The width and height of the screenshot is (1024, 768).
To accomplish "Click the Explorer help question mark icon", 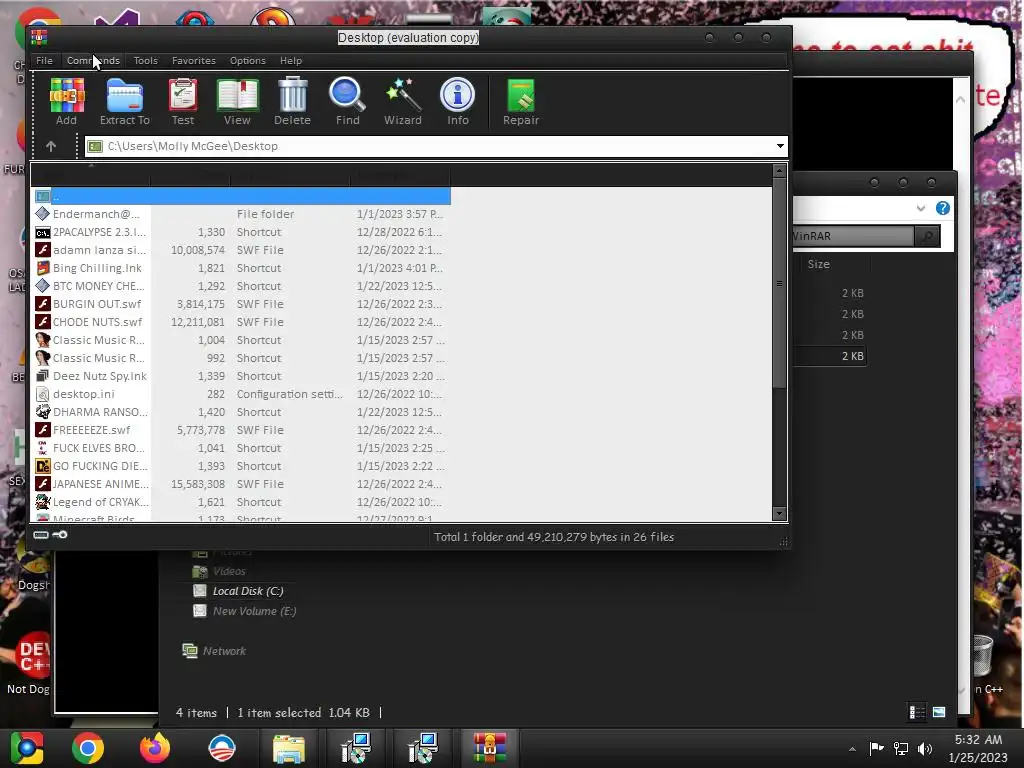I will [x=942, y=208].
